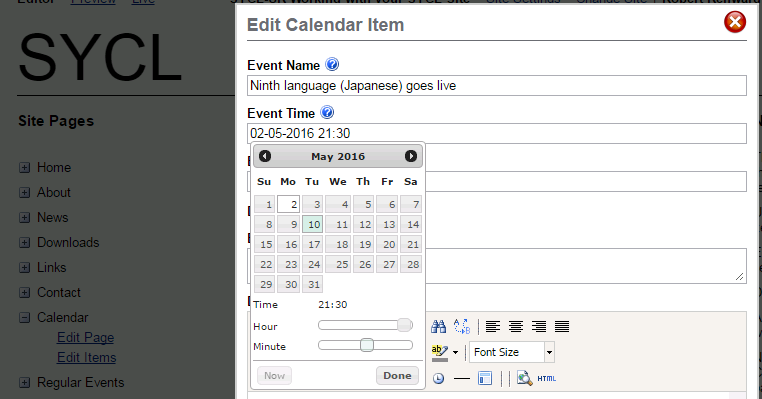The image size is (762, 399).
Task: Click the May 2016 month title
Action: [338, 156]
